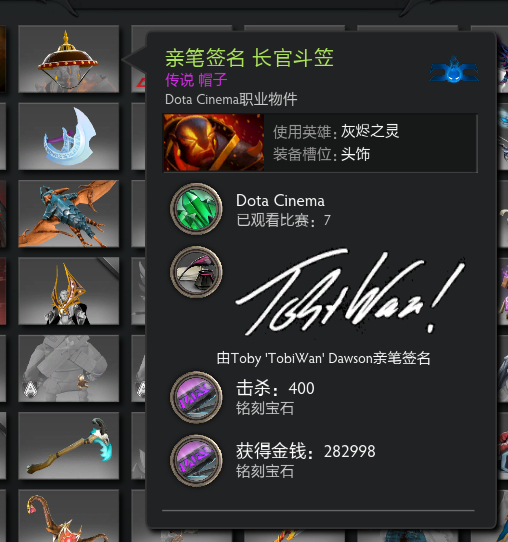Click the 获得金钱 inscribed gem icon
Image resolution: width=508 pixels, height=542 pixels.
pyautogui.click(x=196, y=460)
